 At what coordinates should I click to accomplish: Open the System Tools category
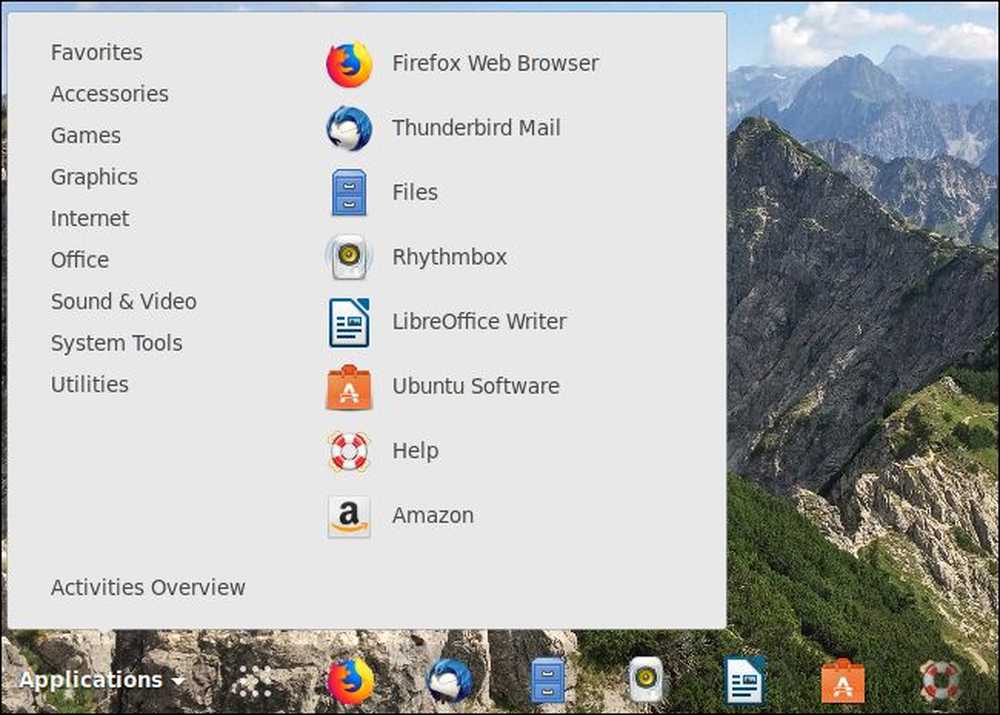[x=117, y=343]
